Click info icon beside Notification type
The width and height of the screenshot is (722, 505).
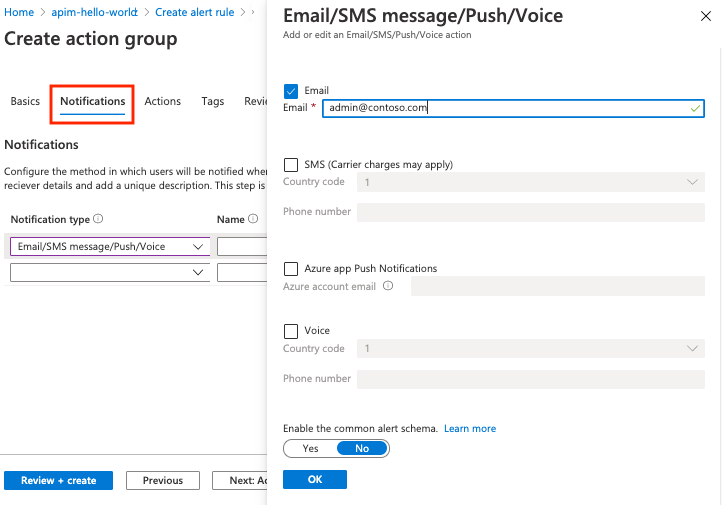(98, 219)
